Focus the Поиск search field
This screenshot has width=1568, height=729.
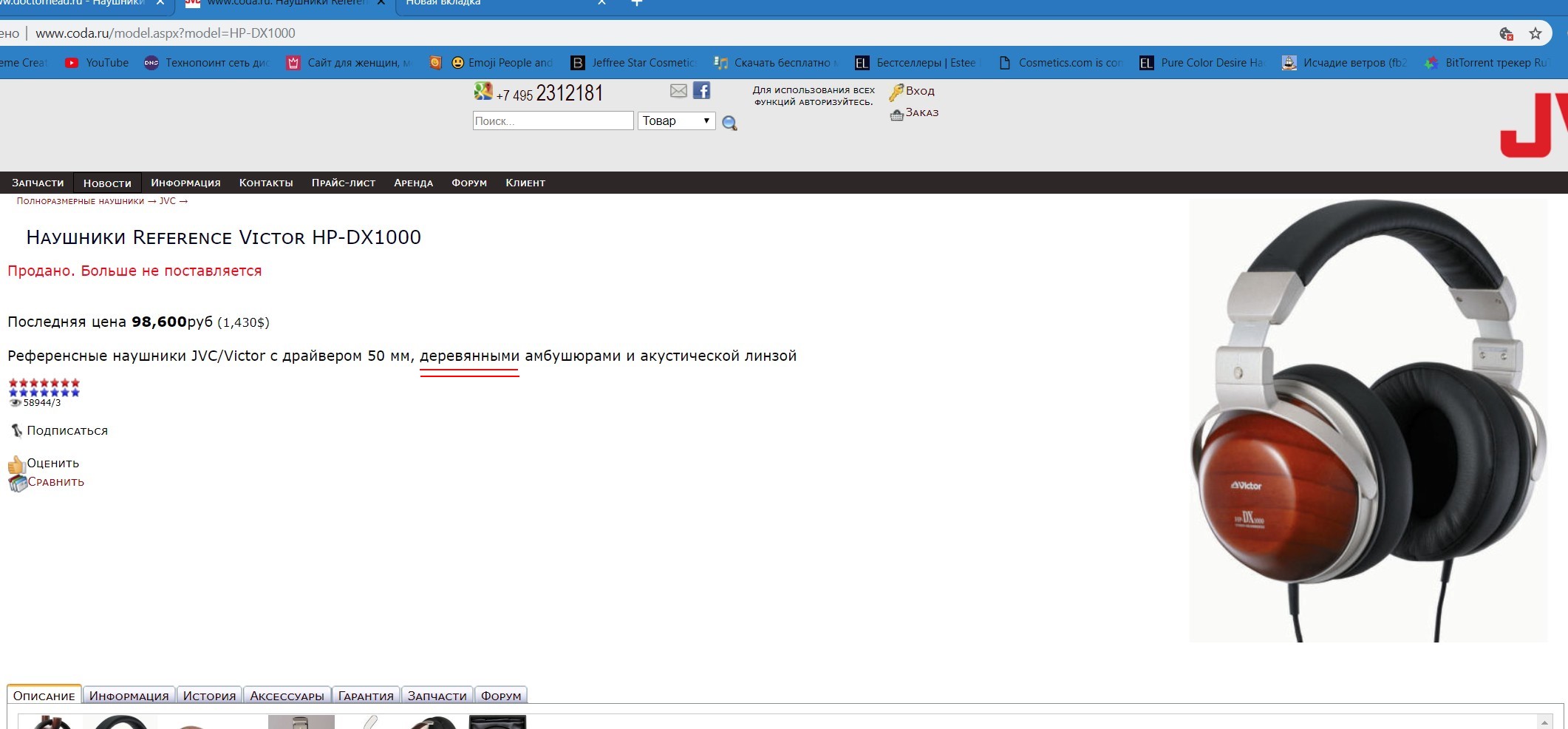click(x=553, y=121)
